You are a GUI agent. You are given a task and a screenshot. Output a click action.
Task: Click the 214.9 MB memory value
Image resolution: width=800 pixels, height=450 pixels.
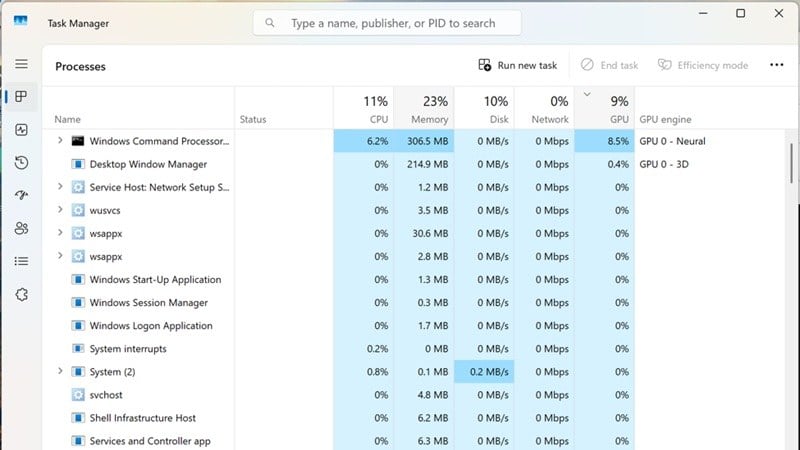click(x=428, y=164)
